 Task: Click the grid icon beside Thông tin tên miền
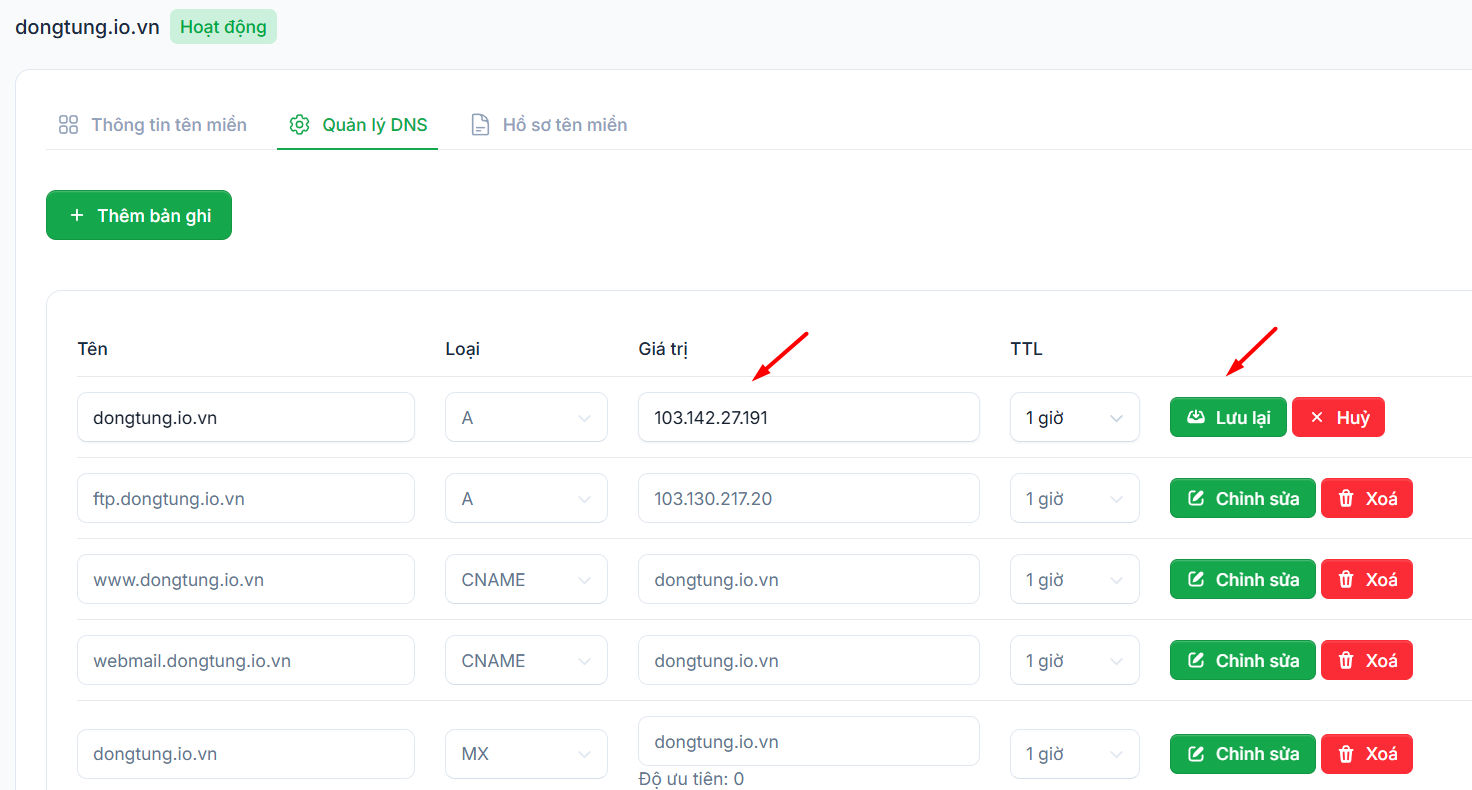68,125
